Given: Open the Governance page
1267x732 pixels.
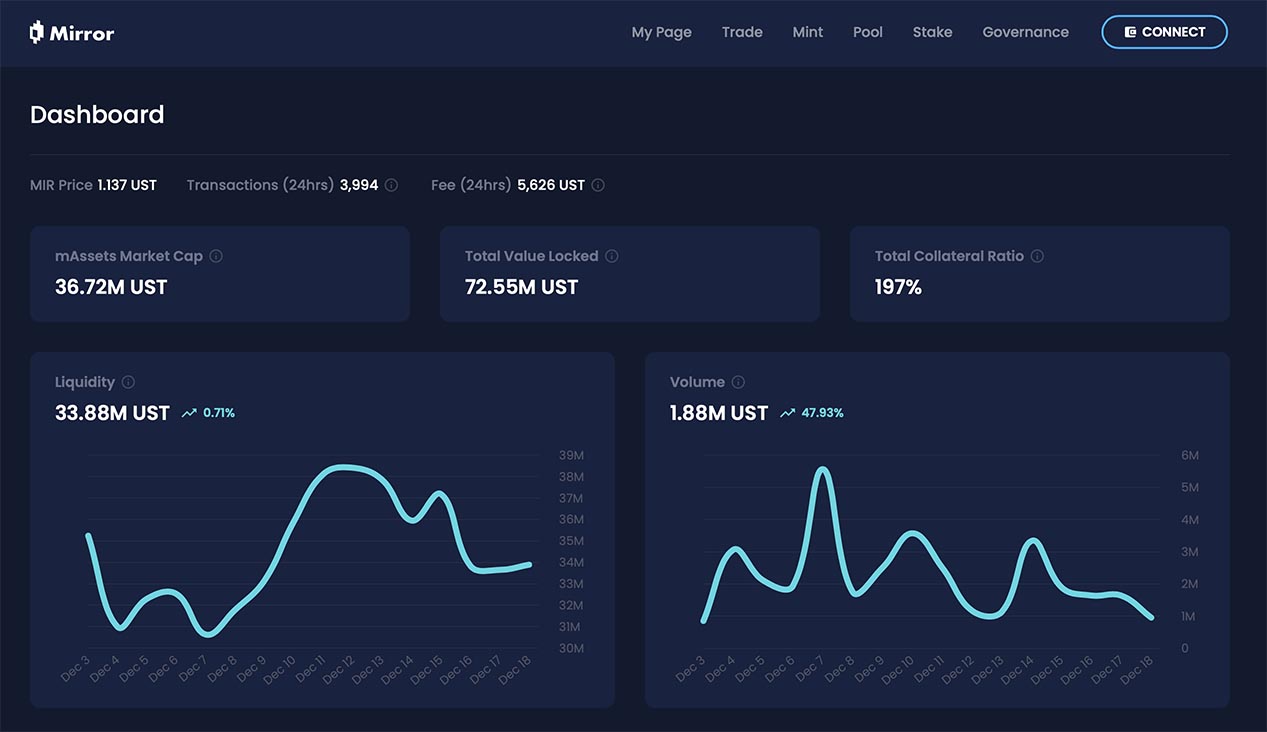Looking at the screenshot, I should tap(1025, 32).
